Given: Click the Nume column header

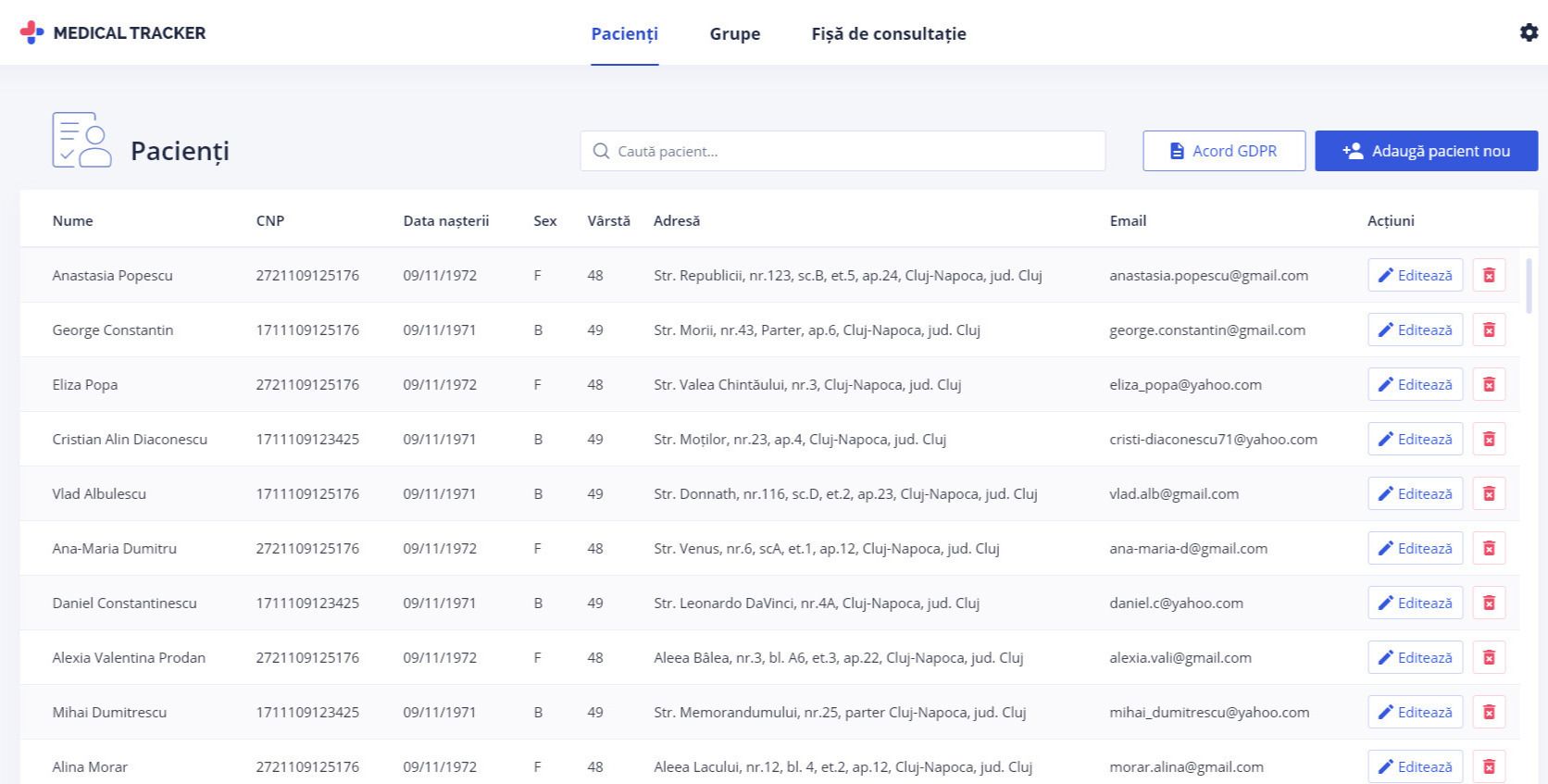Looking at the screenshot, I should pos(72,220).
